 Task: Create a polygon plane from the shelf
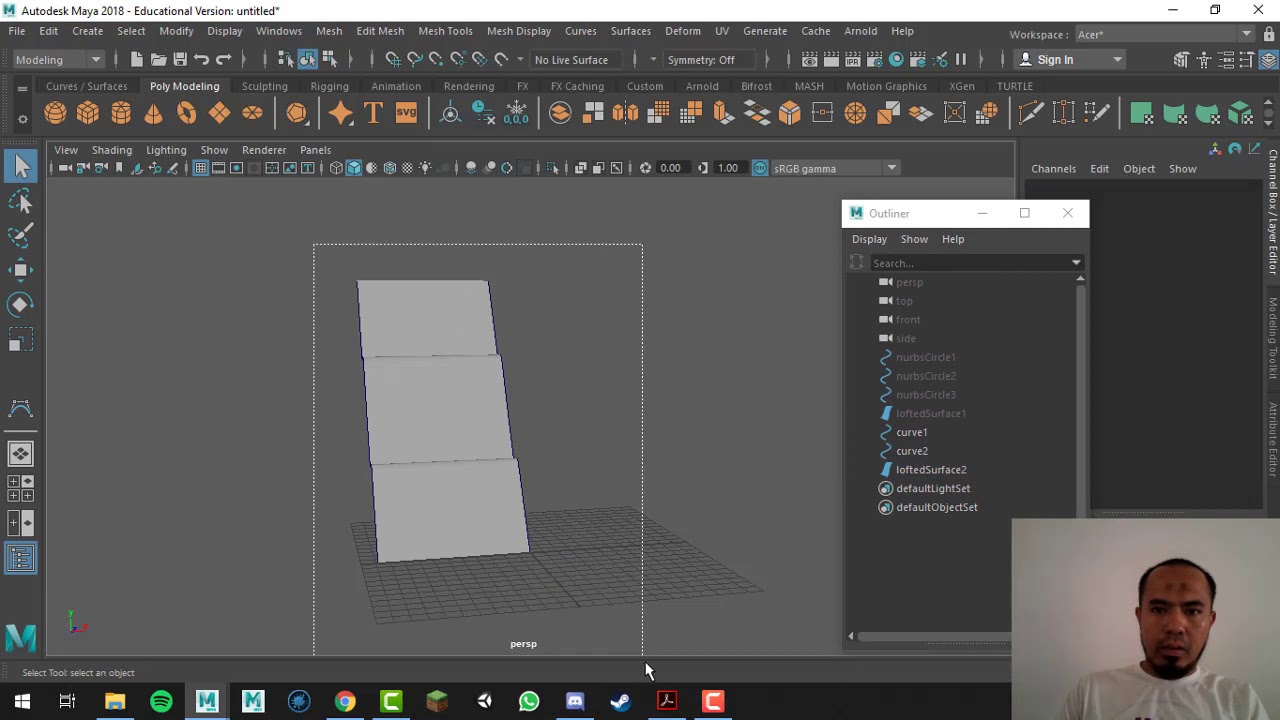(220, 113)
